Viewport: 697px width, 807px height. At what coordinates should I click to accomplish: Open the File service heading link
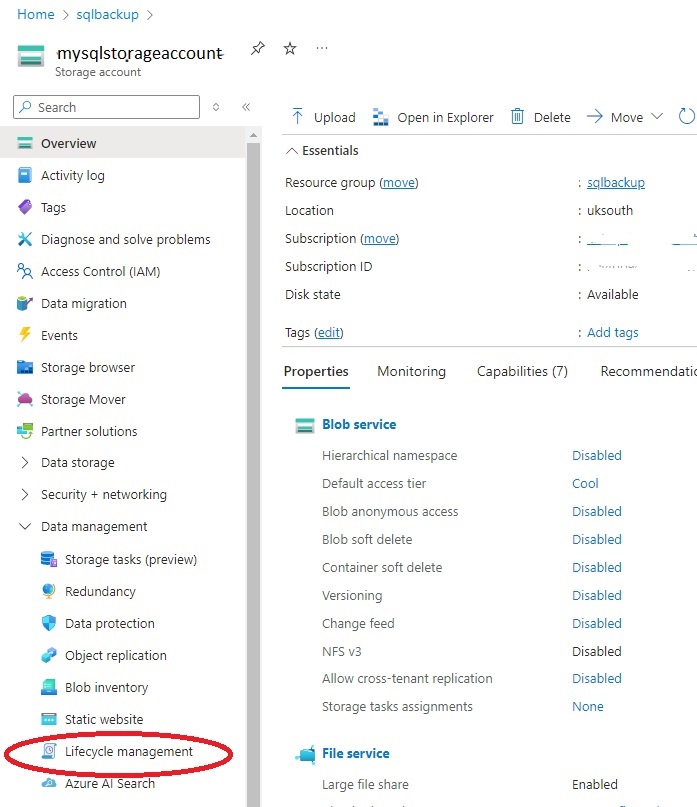(x=356, y=753)
